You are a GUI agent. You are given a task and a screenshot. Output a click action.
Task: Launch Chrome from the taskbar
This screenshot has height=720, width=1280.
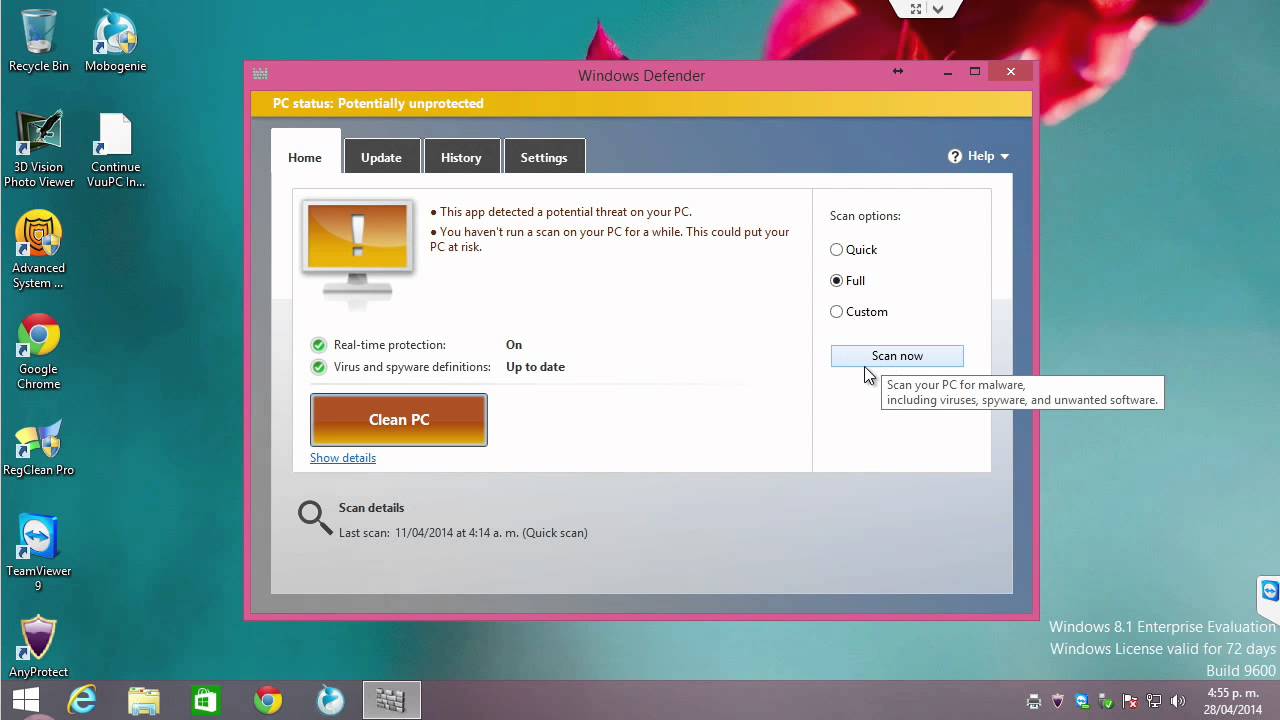click(267, 701)
